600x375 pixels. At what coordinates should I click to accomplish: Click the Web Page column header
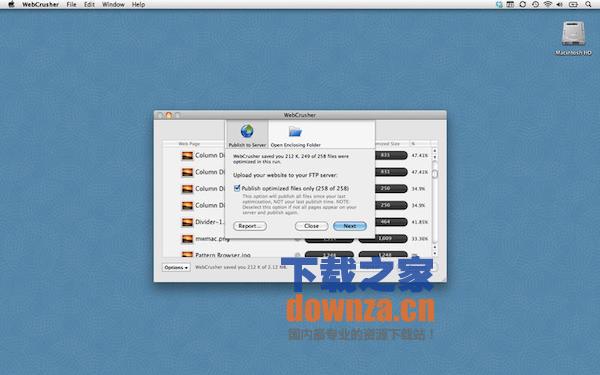(x=189, y=144)
